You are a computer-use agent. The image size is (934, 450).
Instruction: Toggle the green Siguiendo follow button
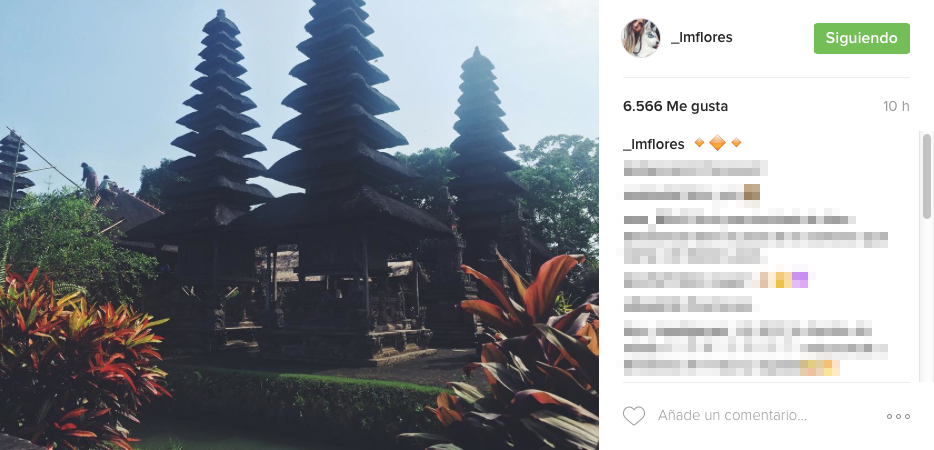coord(861,38)
